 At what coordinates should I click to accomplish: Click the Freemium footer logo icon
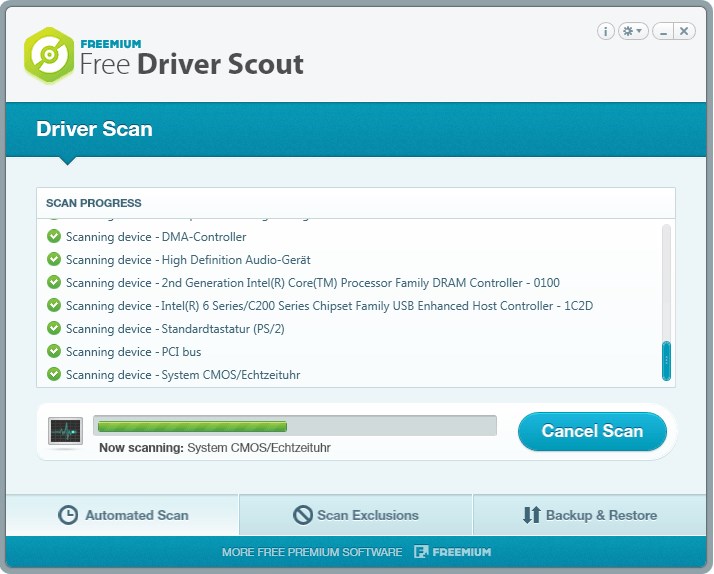coord(421,552)
